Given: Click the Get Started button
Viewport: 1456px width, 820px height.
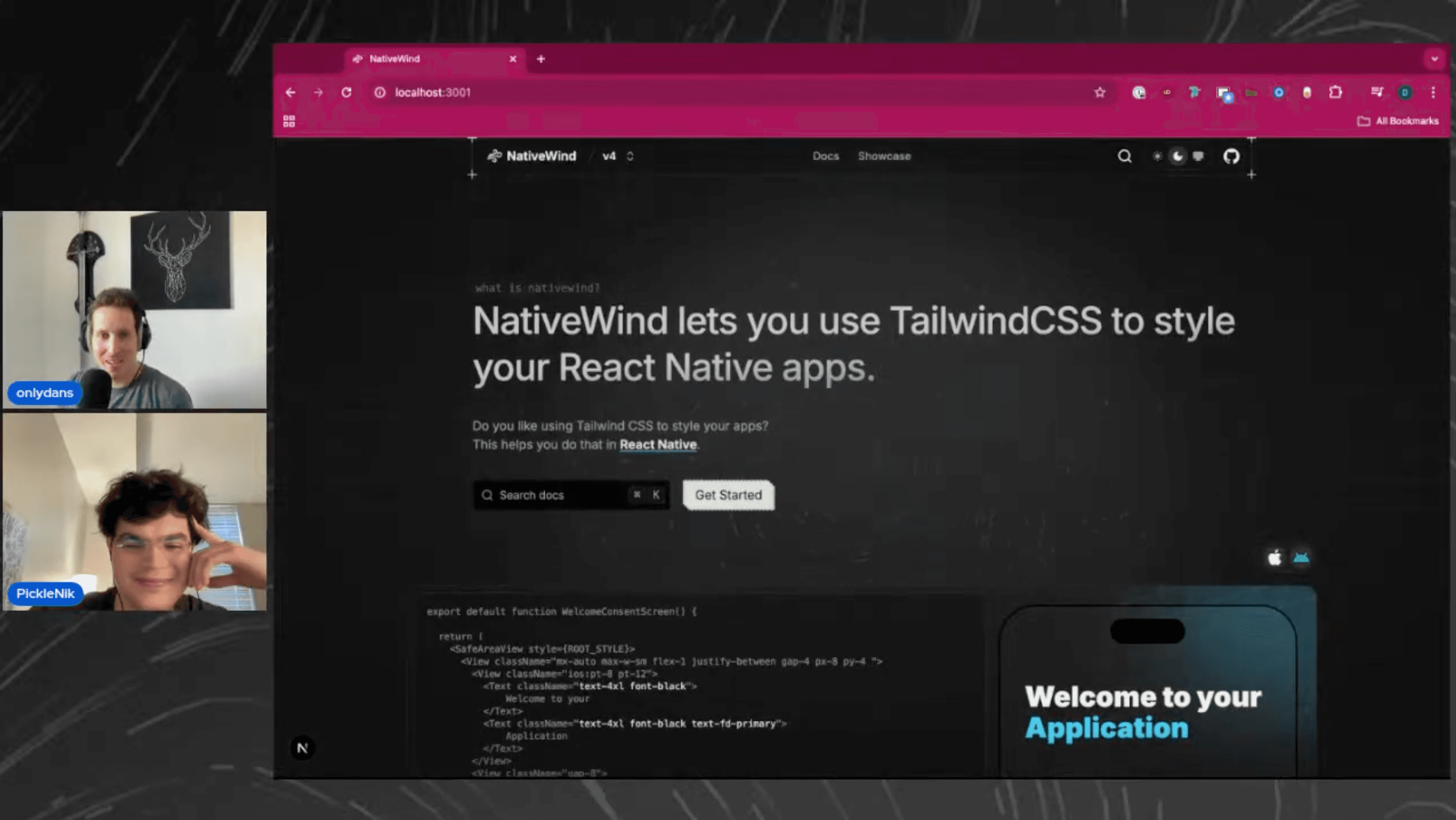Looking at the screenshot, I should pos(728,495).
